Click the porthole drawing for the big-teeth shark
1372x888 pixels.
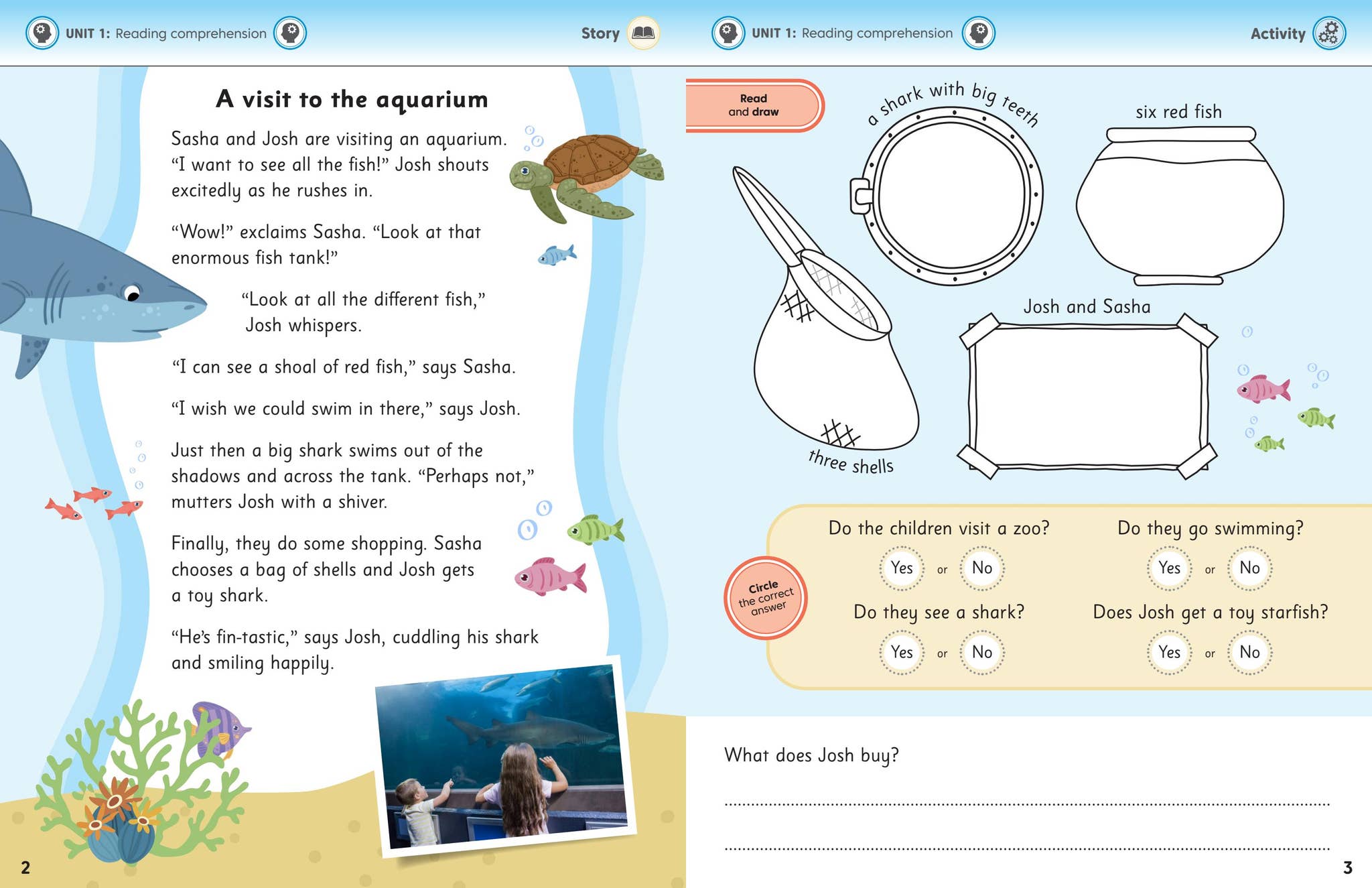955,194
